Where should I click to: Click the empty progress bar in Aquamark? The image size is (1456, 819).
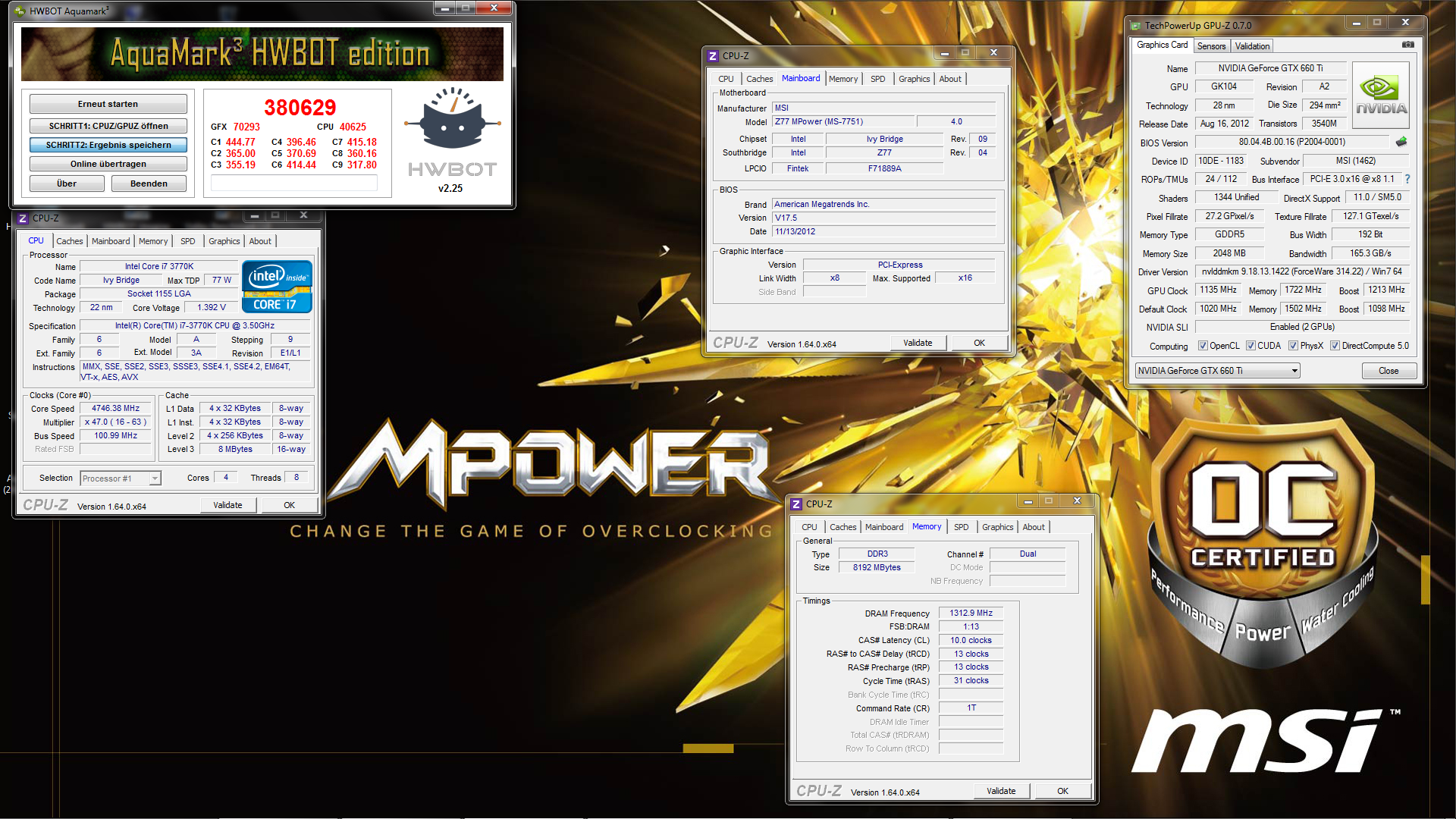coord(294,183)
